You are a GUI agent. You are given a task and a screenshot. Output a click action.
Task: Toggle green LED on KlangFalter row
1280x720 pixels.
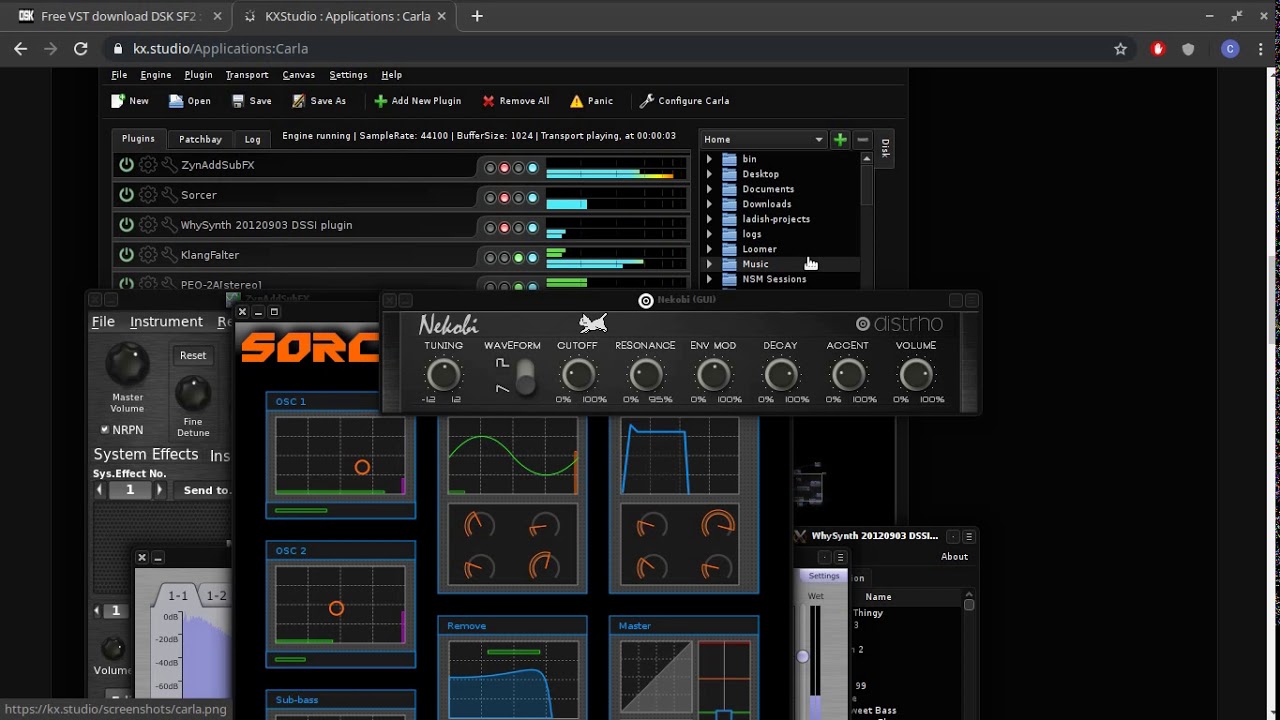tap(518, 258)
